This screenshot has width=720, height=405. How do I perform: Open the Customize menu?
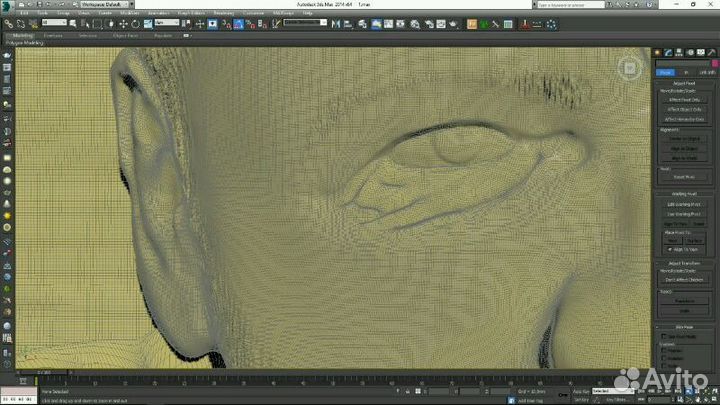[253, 13]
